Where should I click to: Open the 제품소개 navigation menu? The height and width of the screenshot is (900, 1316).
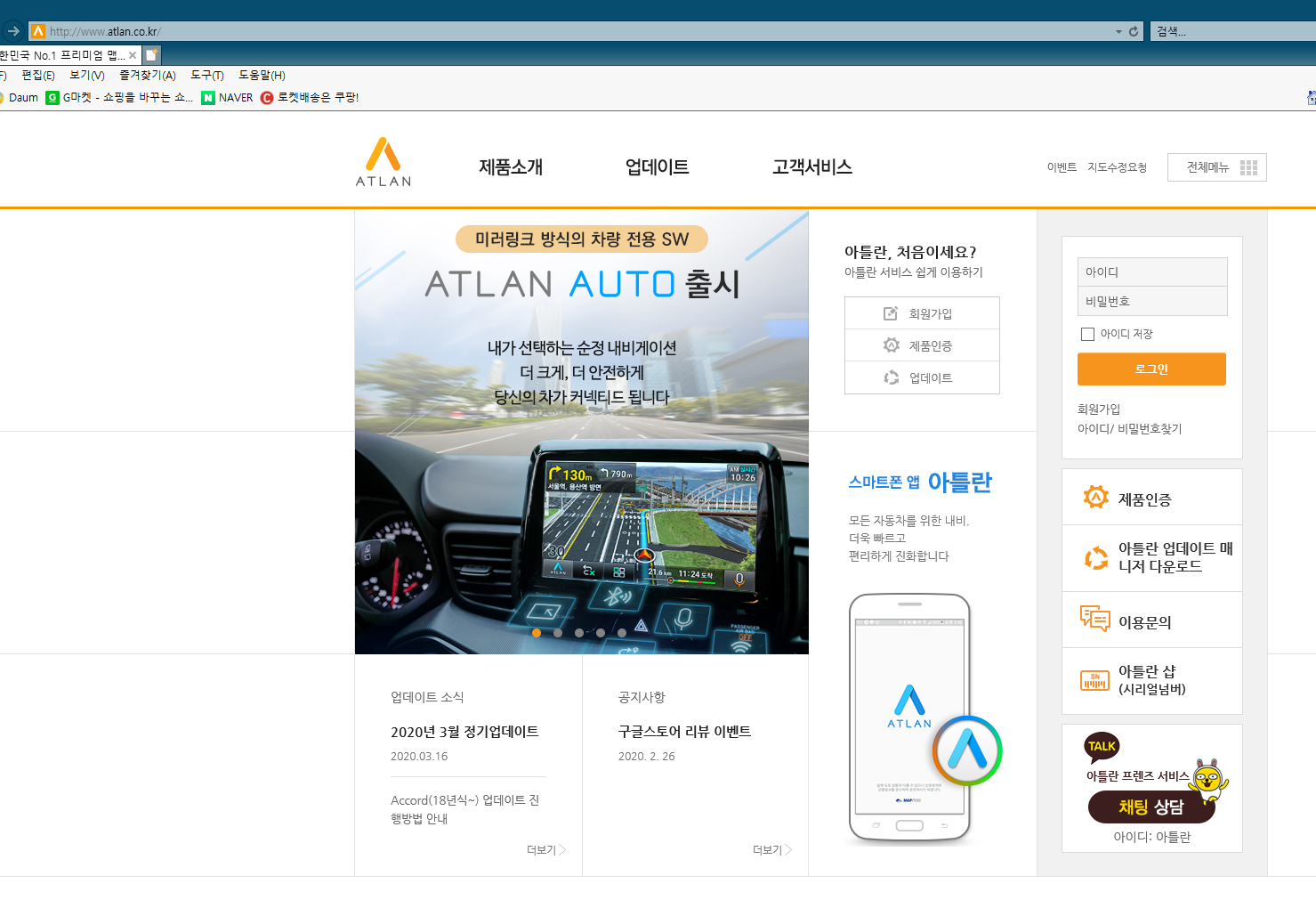[x=511, y=167]
